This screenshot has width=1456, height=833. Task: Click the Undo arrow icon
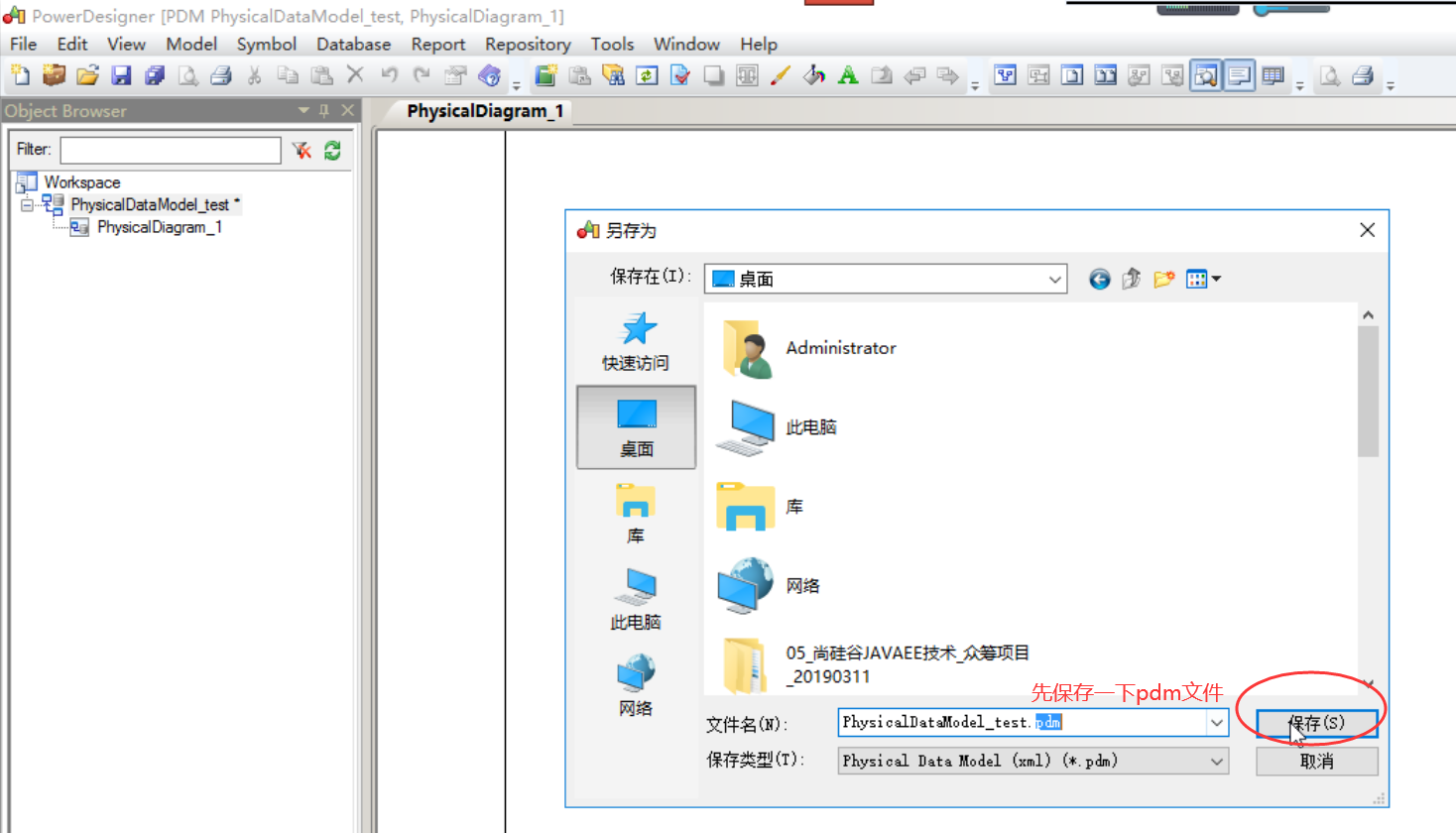[389, 75]
